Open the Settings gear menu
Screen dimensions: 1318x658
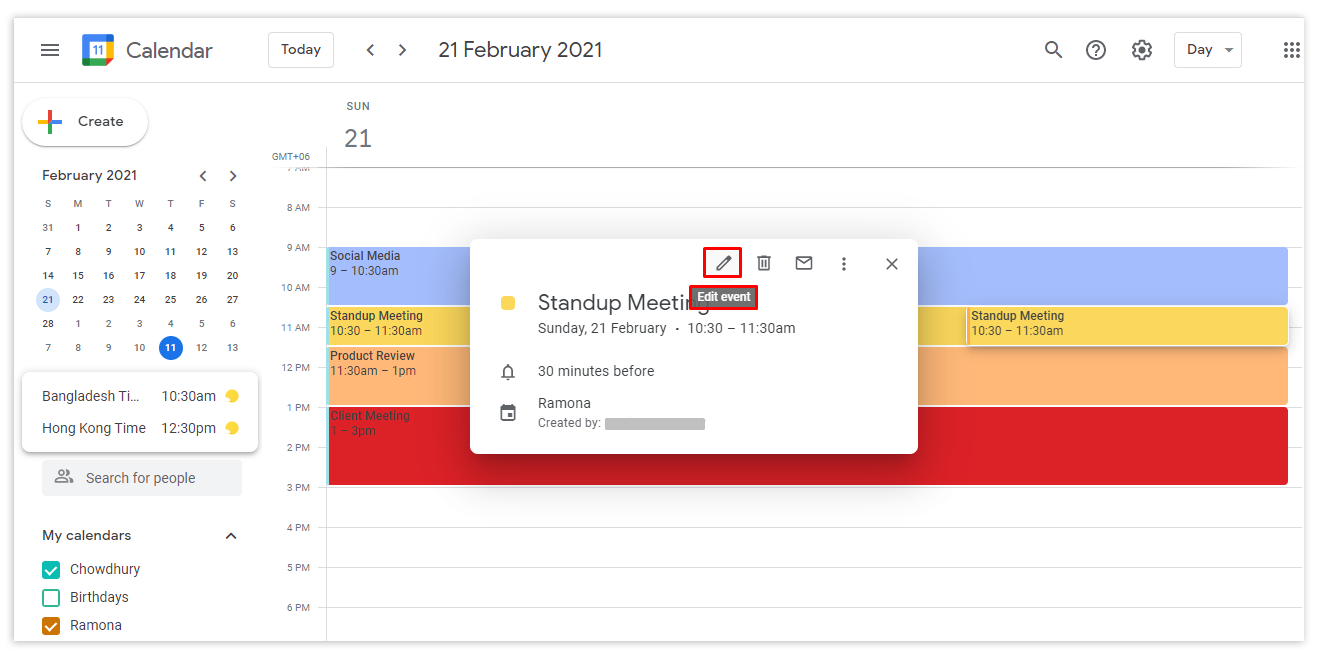click(1142, 50)
